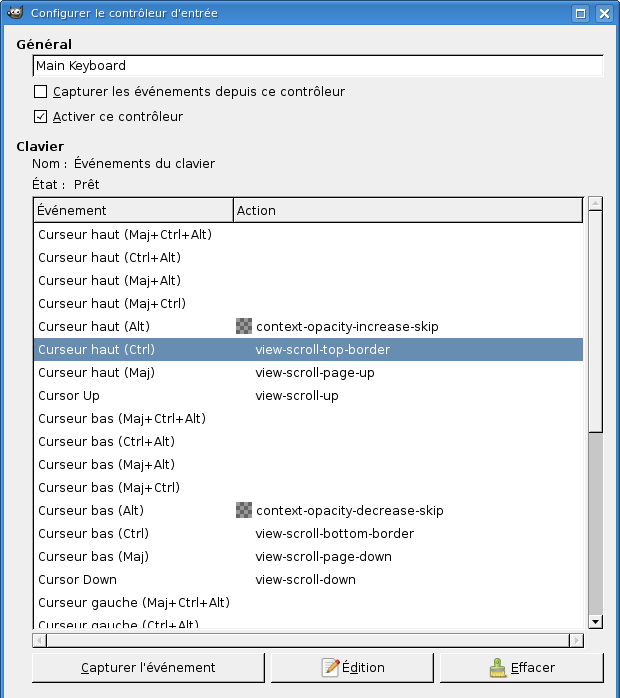Image resolution: width=620 pixels, height=698 pixels.
Task: Select the Curseur haut (Maj) row
Action: click(96, 372)
